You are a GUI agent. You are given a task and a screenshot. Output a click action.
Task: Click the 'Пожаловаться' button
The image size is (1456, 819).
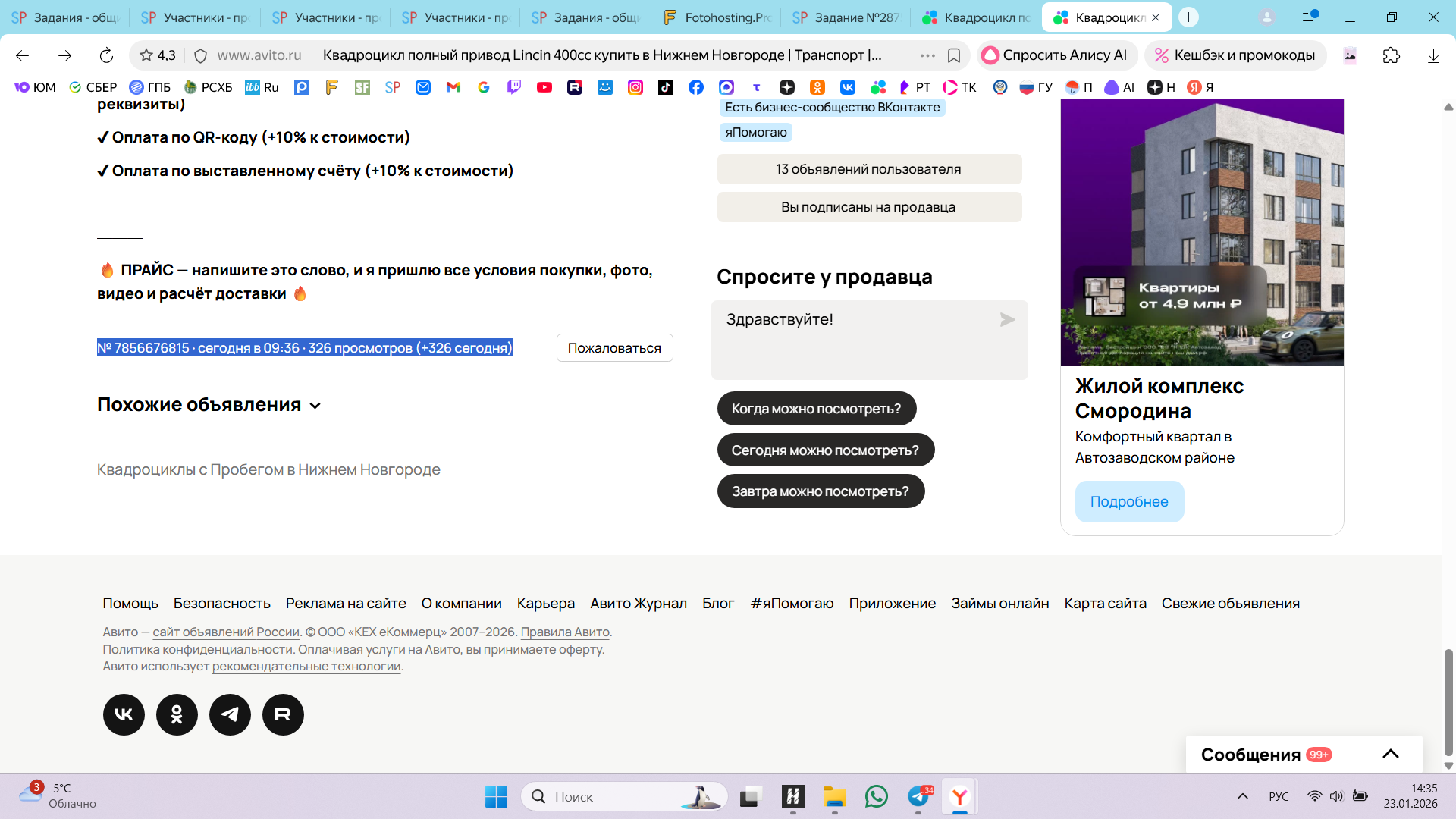click(614, 348)
